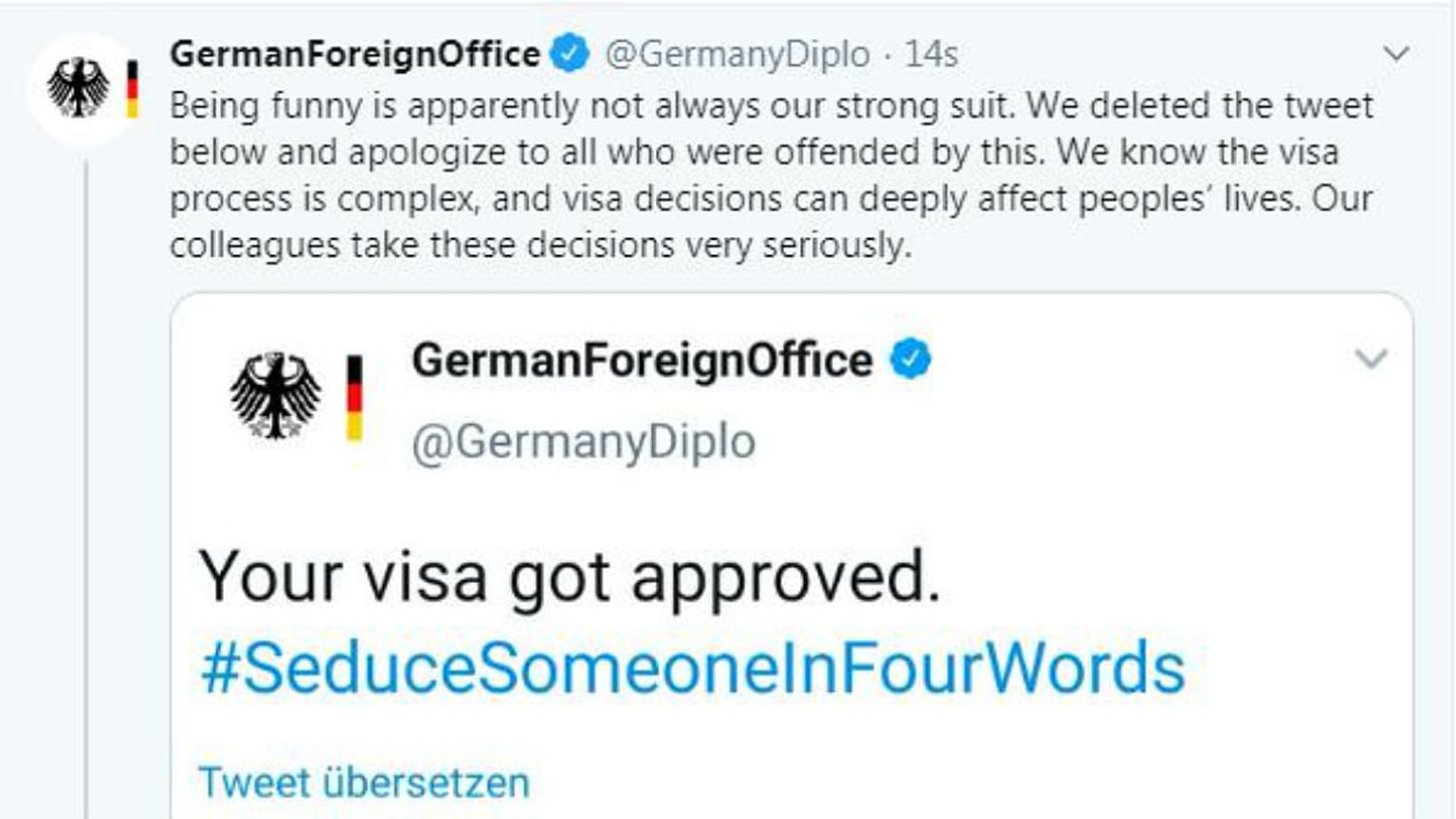Open @GermanyDiplo handle in quoted tweet
This screenshot has height=819, width=1456.
(x=584, y=442)
